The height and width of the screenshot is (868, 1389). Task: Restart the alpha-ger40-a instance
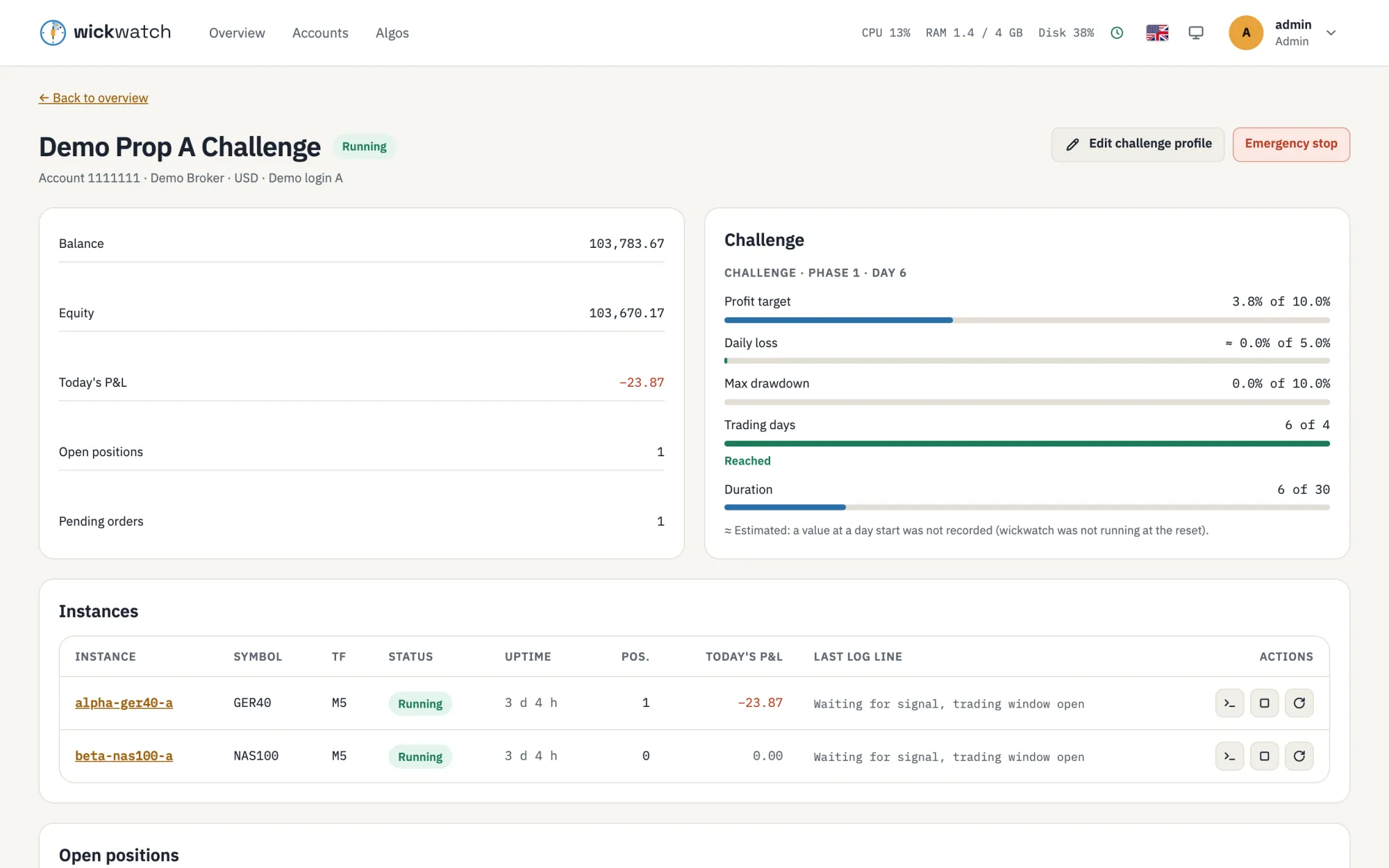1299,703
